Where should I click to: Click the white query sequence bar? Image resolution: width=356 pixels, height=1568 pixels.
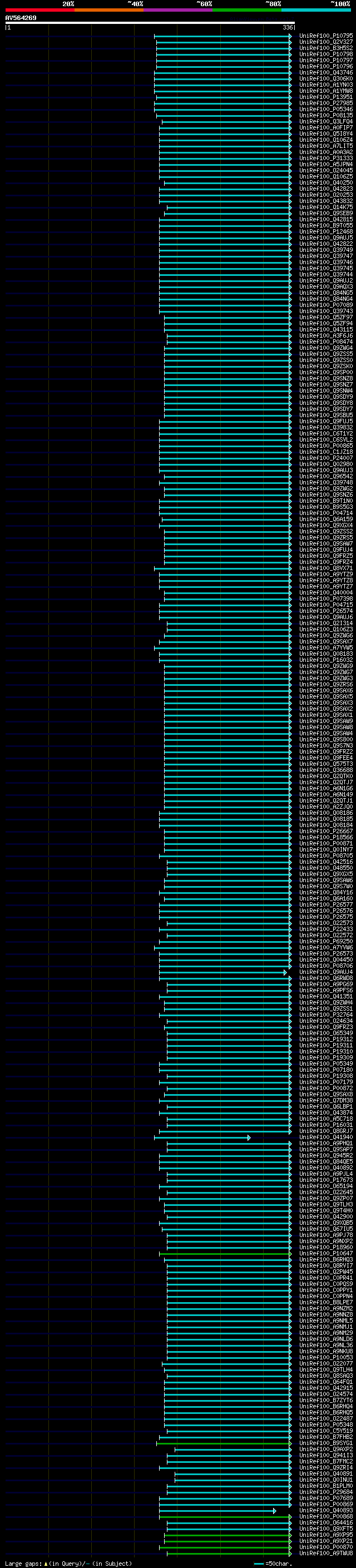point(150,22)
